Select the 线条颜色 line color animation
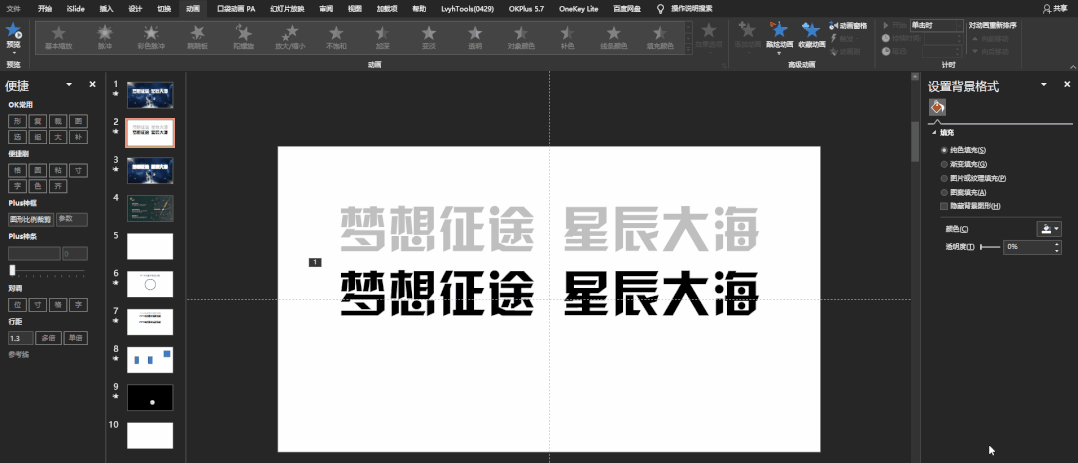1078x463 pixels. pos(613,38)
